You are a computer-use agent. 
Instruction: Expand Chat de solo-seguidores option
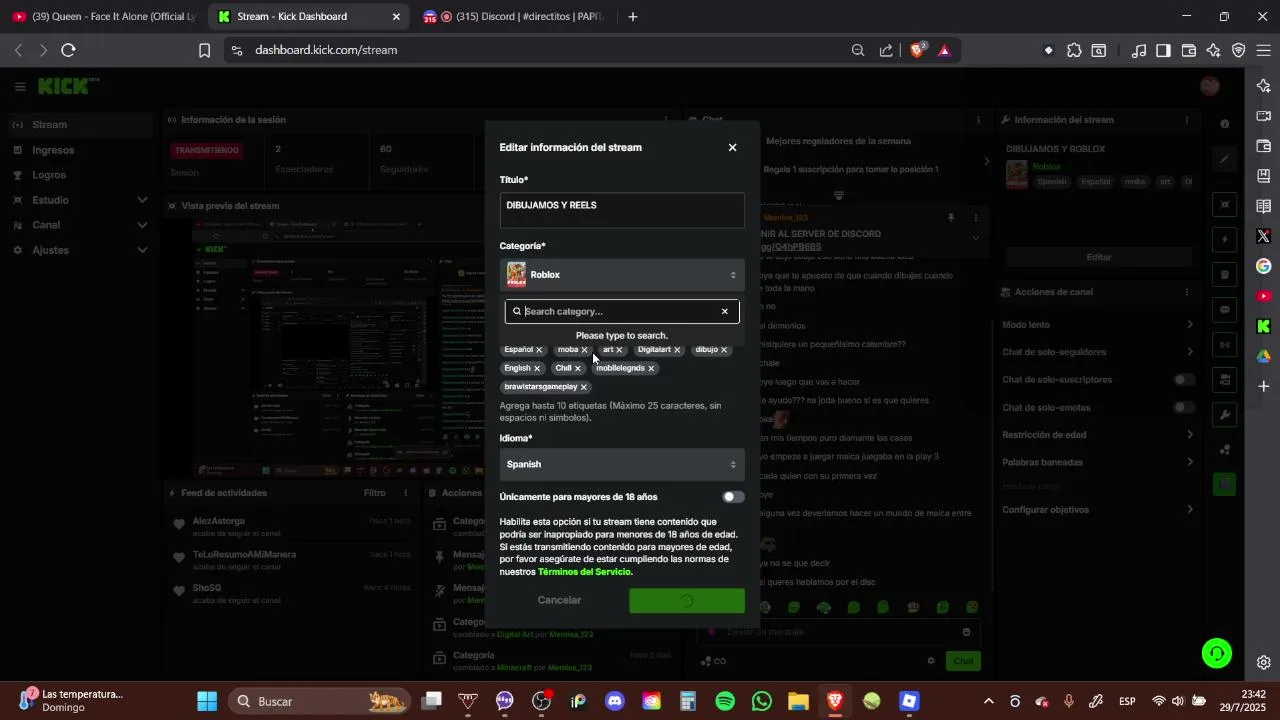tap(1098, 352)
